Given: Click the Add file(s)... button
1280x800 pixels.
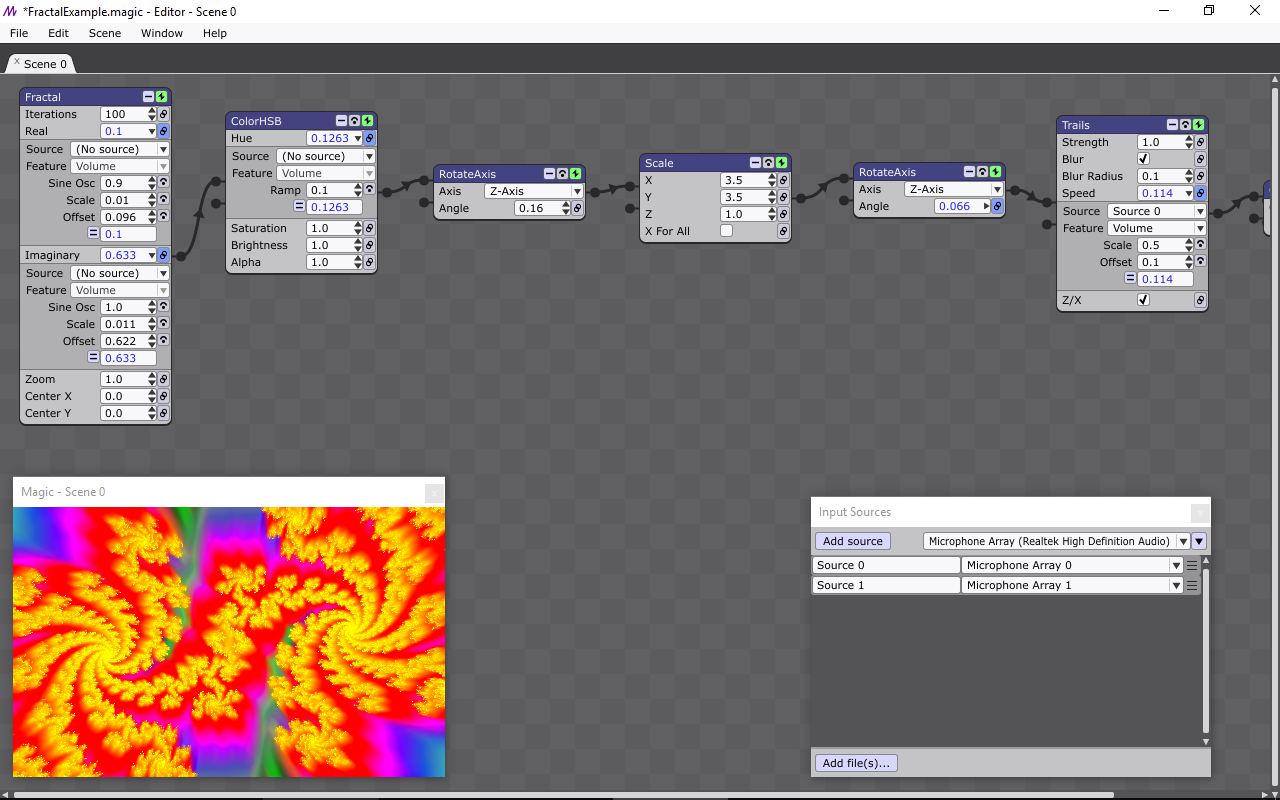Looking at the screenshot, I should tap(856, 763).
